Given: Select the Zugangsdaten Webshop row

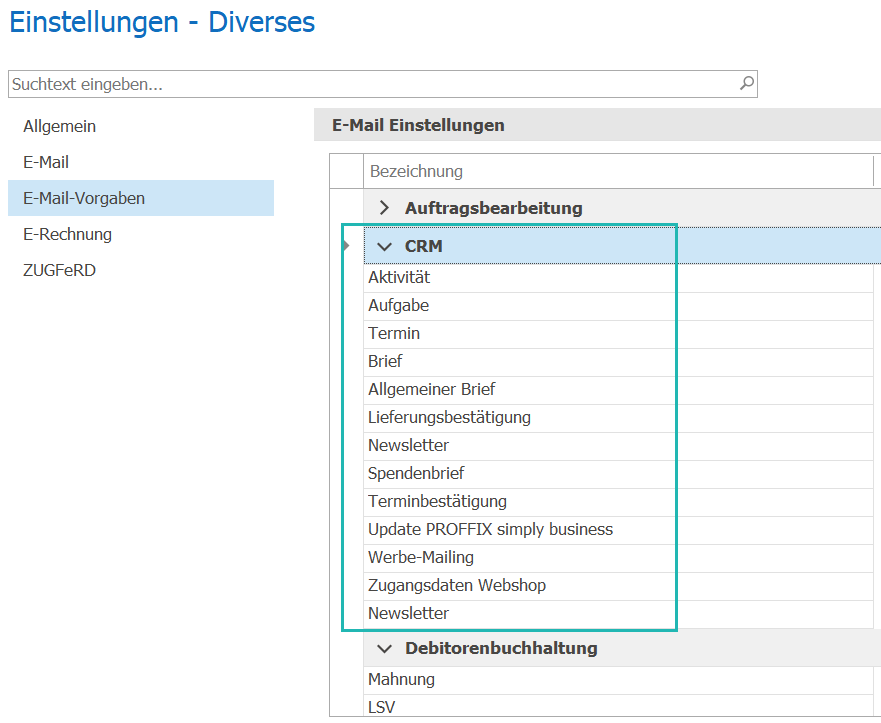Looking at the screenshot, I should tap(618, 586).
